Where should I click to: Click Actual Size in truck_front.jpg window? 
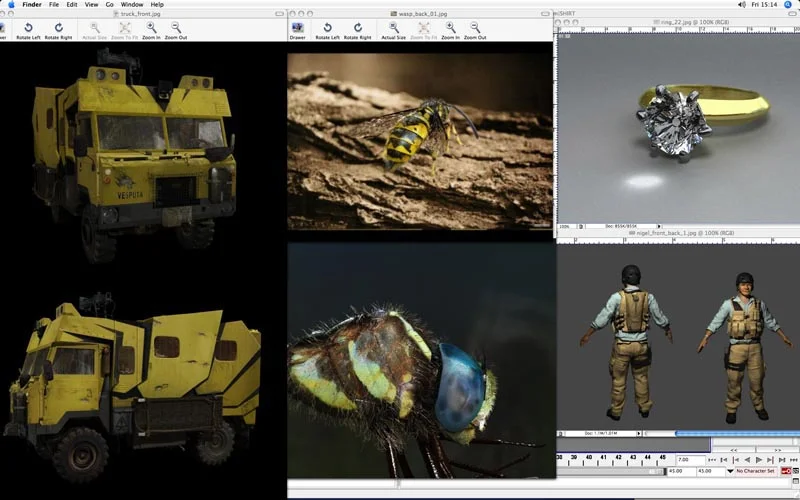click(x=94, y=31)
